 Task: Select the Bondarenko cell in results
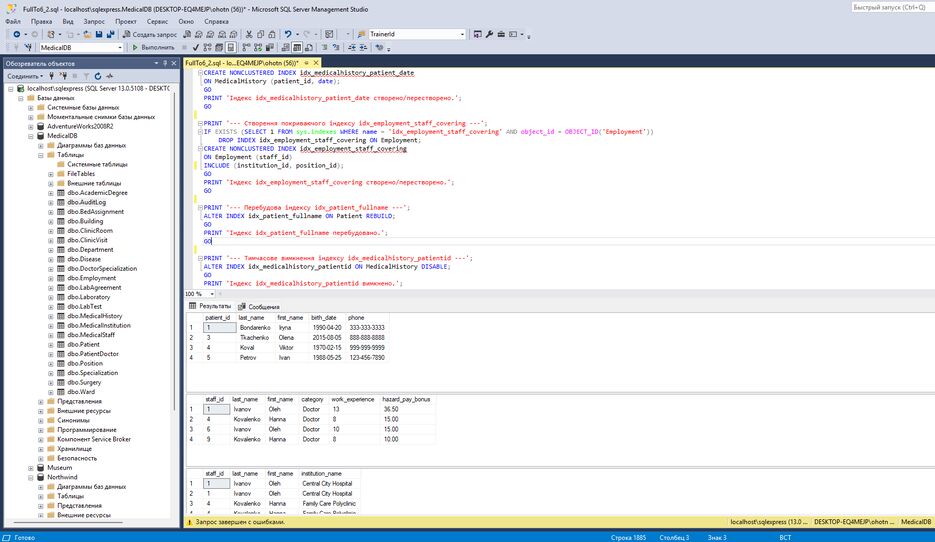[x=255, y=327]
